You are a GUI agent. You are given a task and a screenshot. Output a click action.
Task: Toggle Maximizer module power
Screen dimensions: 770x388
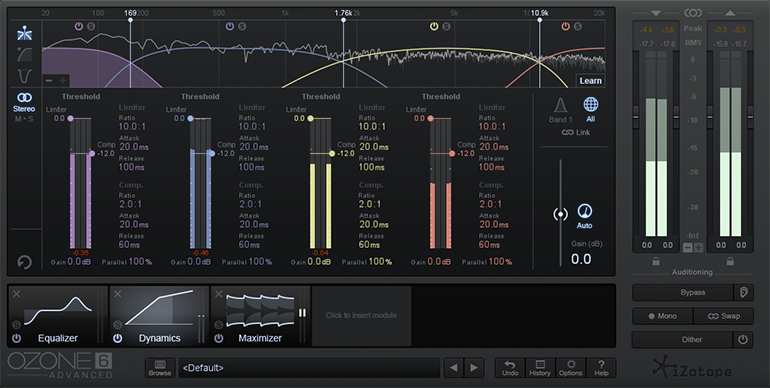point(219,338)
